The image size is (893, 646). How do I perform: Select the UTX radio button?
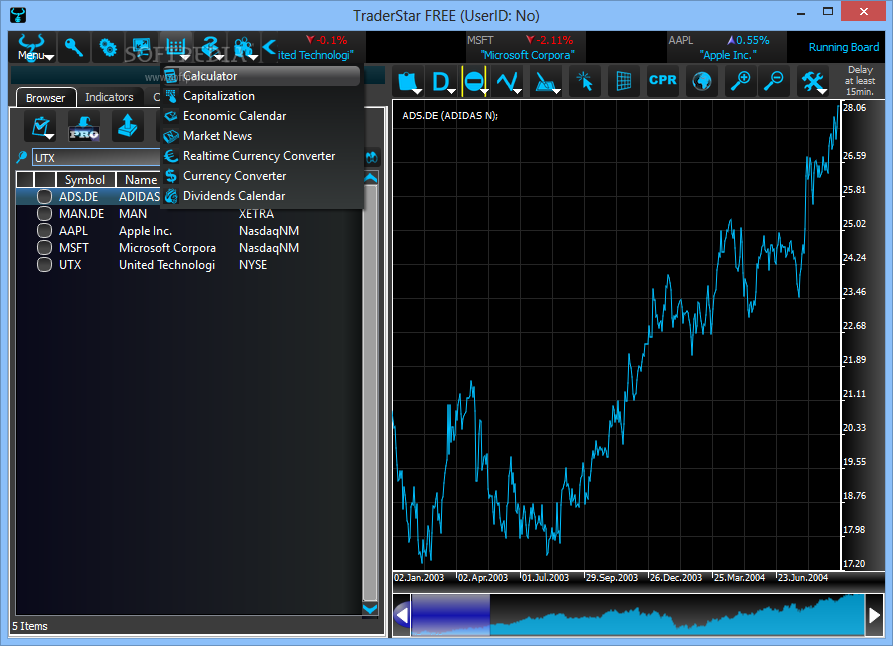(x=44, y=265)
